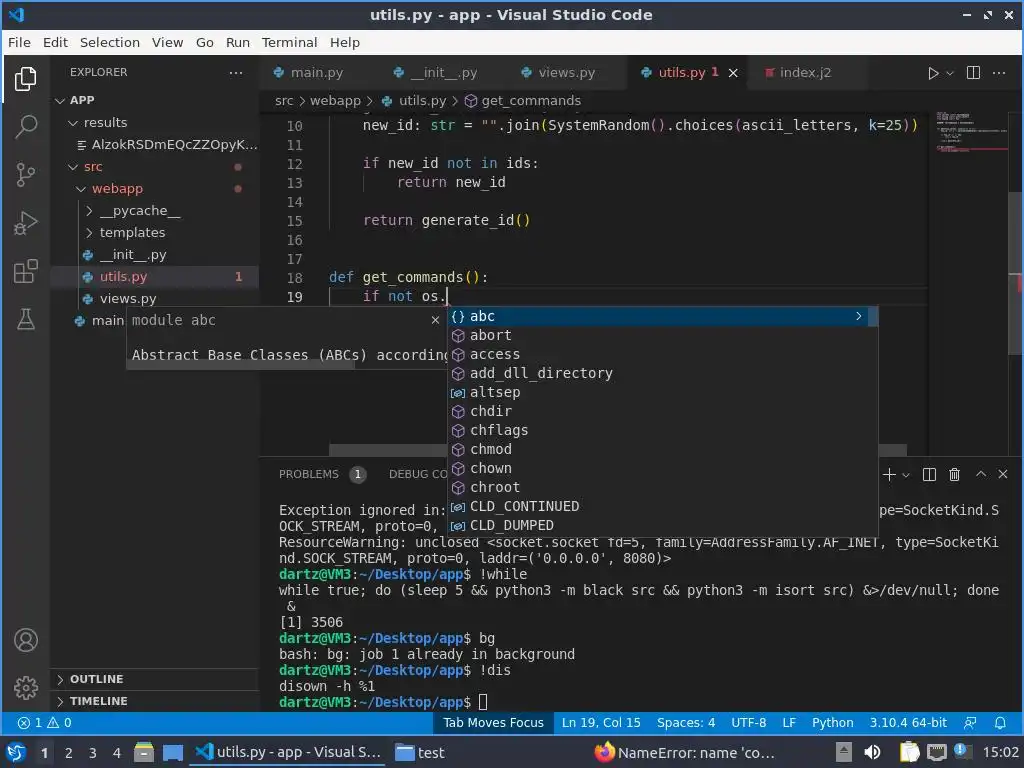Open the Selection menu
Image resolution: width=1024 pixels, height=768 pixels.
pos(110,42)
